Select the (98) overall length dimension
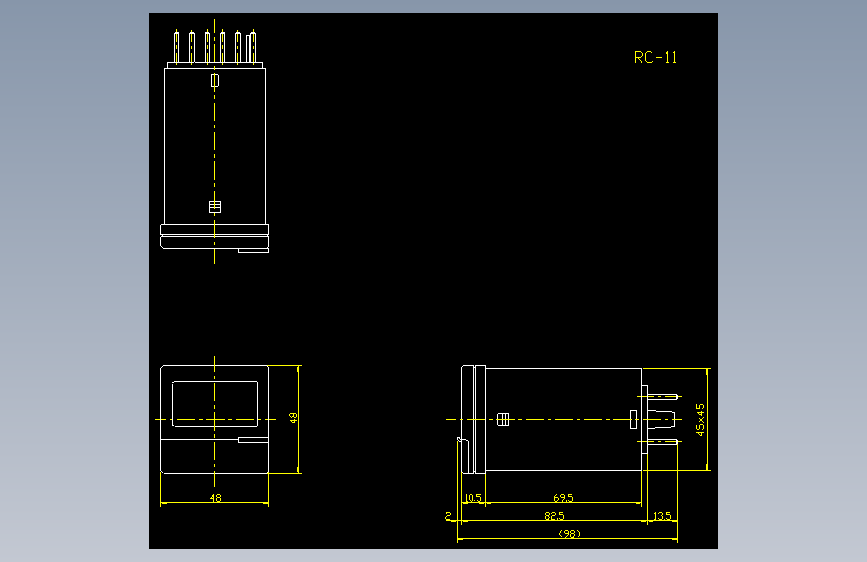 (570, 534)
